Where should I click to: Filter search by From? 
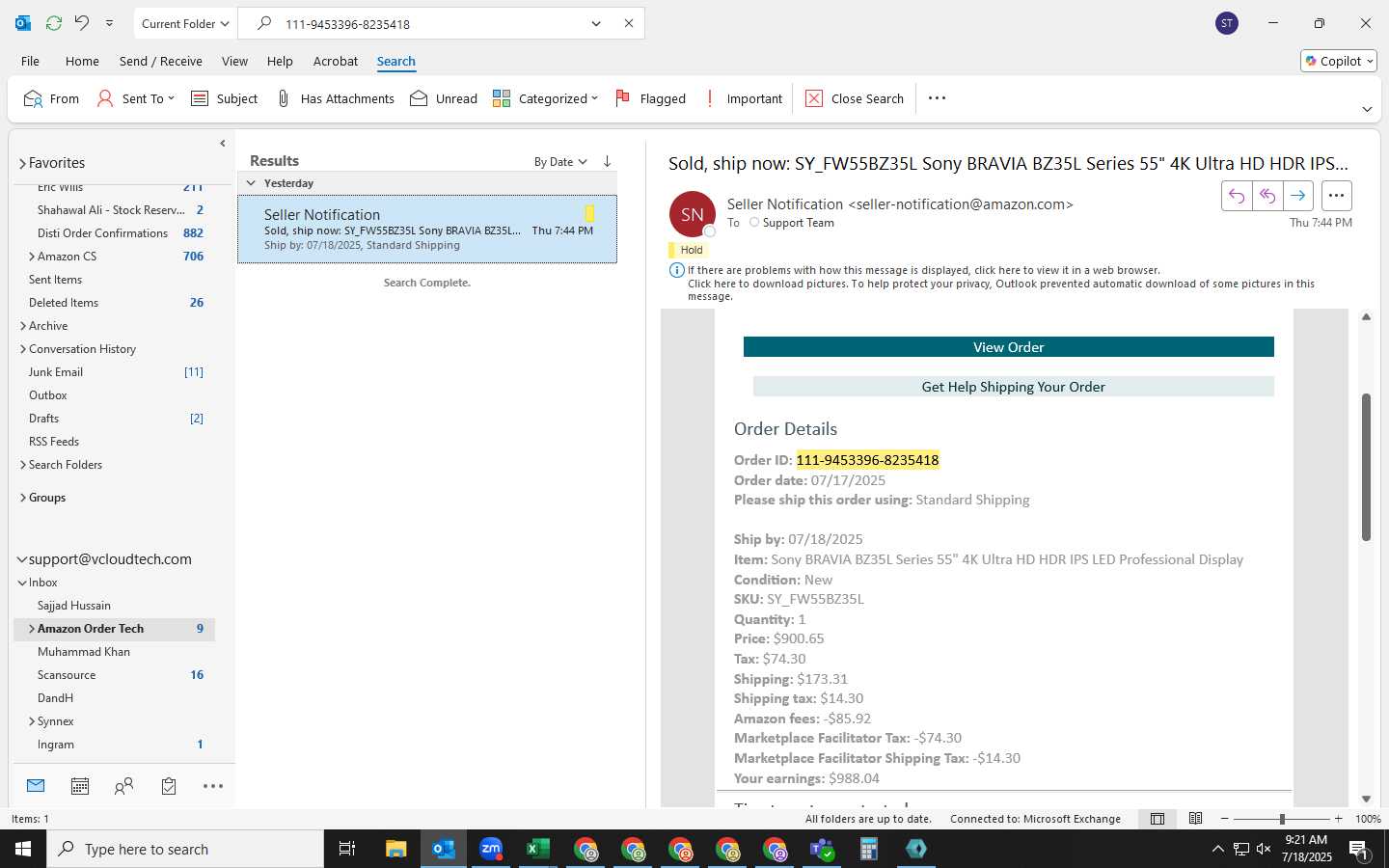pyautogui.click(x=51, y=98)
